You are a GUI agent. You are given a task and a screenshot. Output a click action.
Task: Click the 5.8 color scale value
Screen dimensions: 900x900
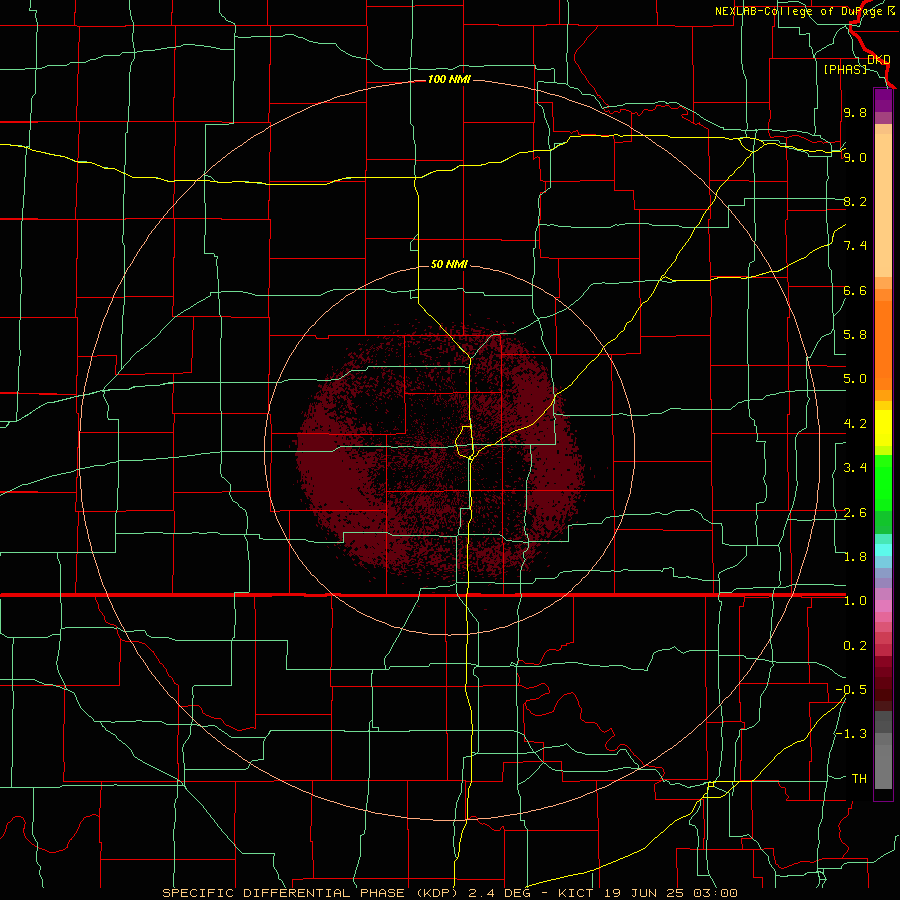coord(855,335)
